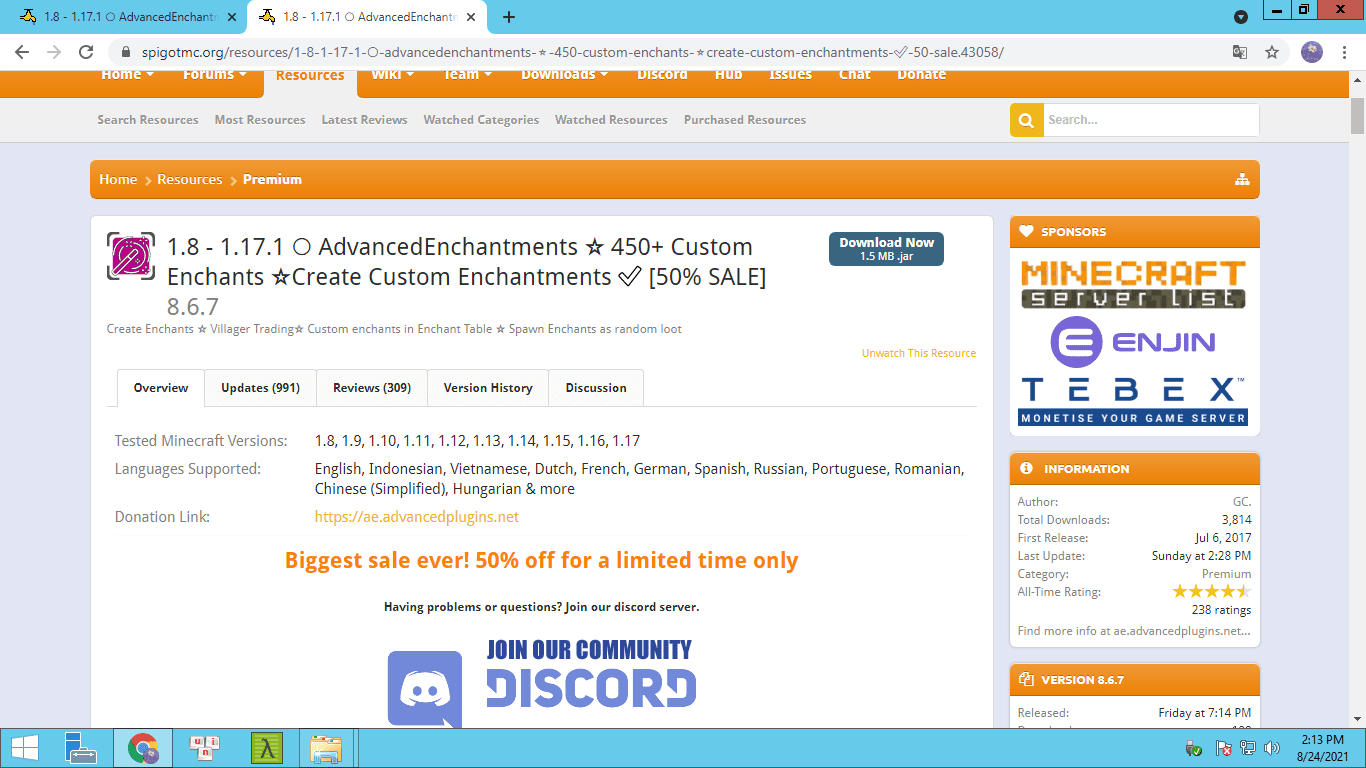
Task: Click the Home breadcrumb
Action: (x=118, y=180)
